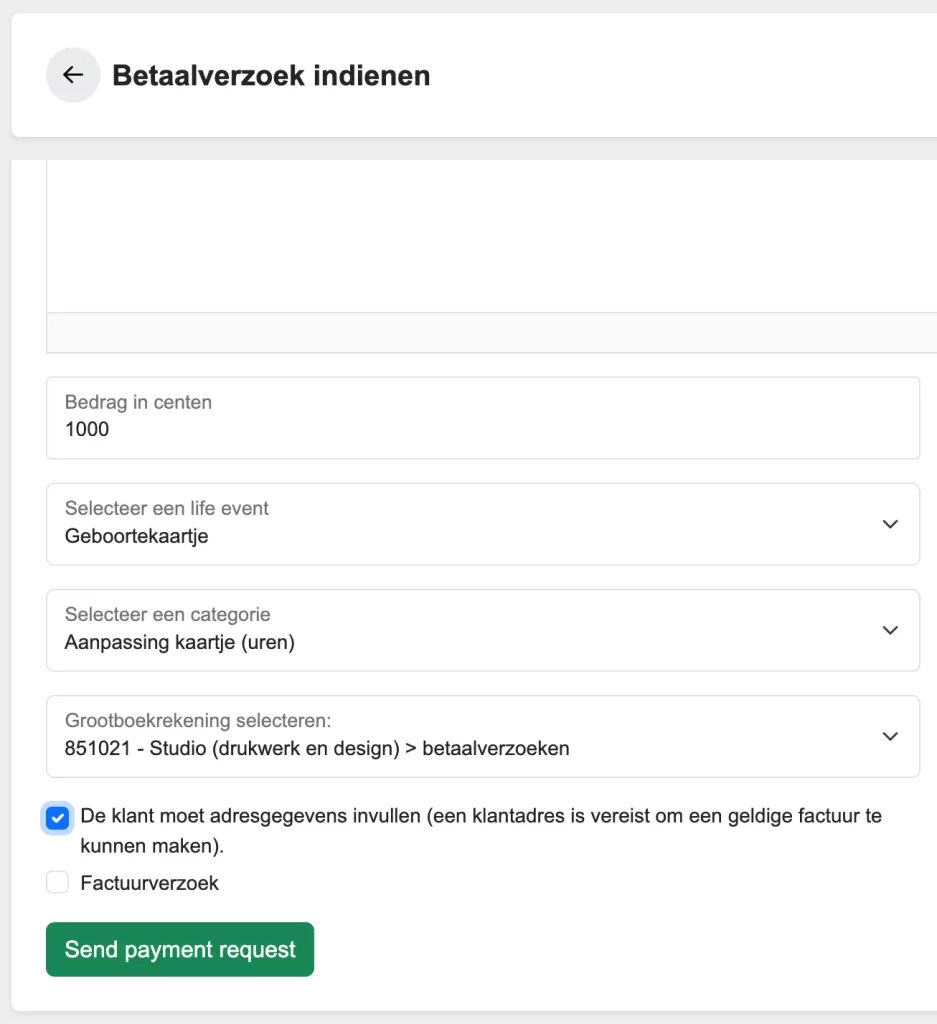
Task: Click the grootboekrekening chevron icon
Action: (x=889, y=736)
